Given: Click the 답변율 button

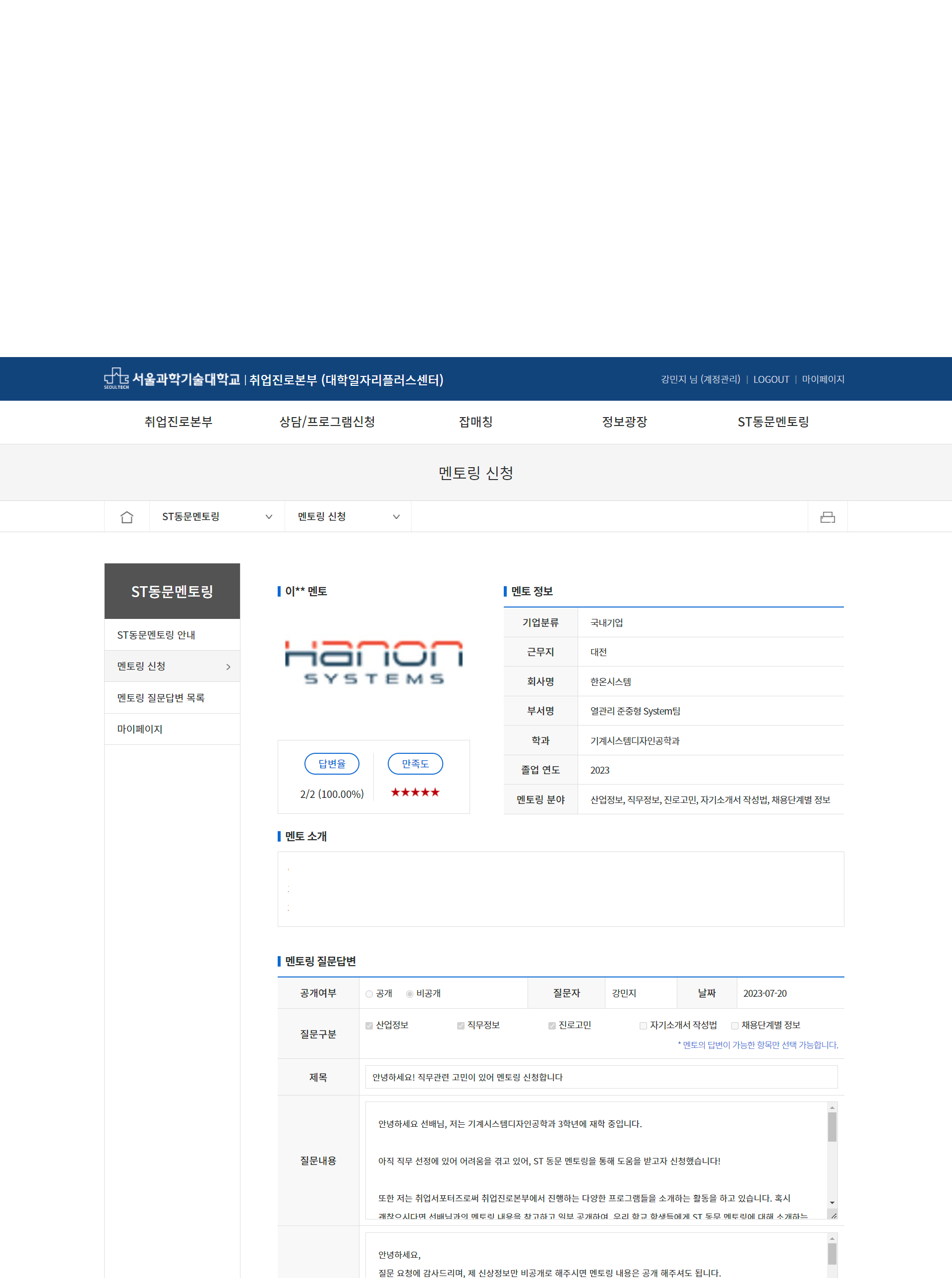Looking at the screenshot, I should tap(332, 764).
